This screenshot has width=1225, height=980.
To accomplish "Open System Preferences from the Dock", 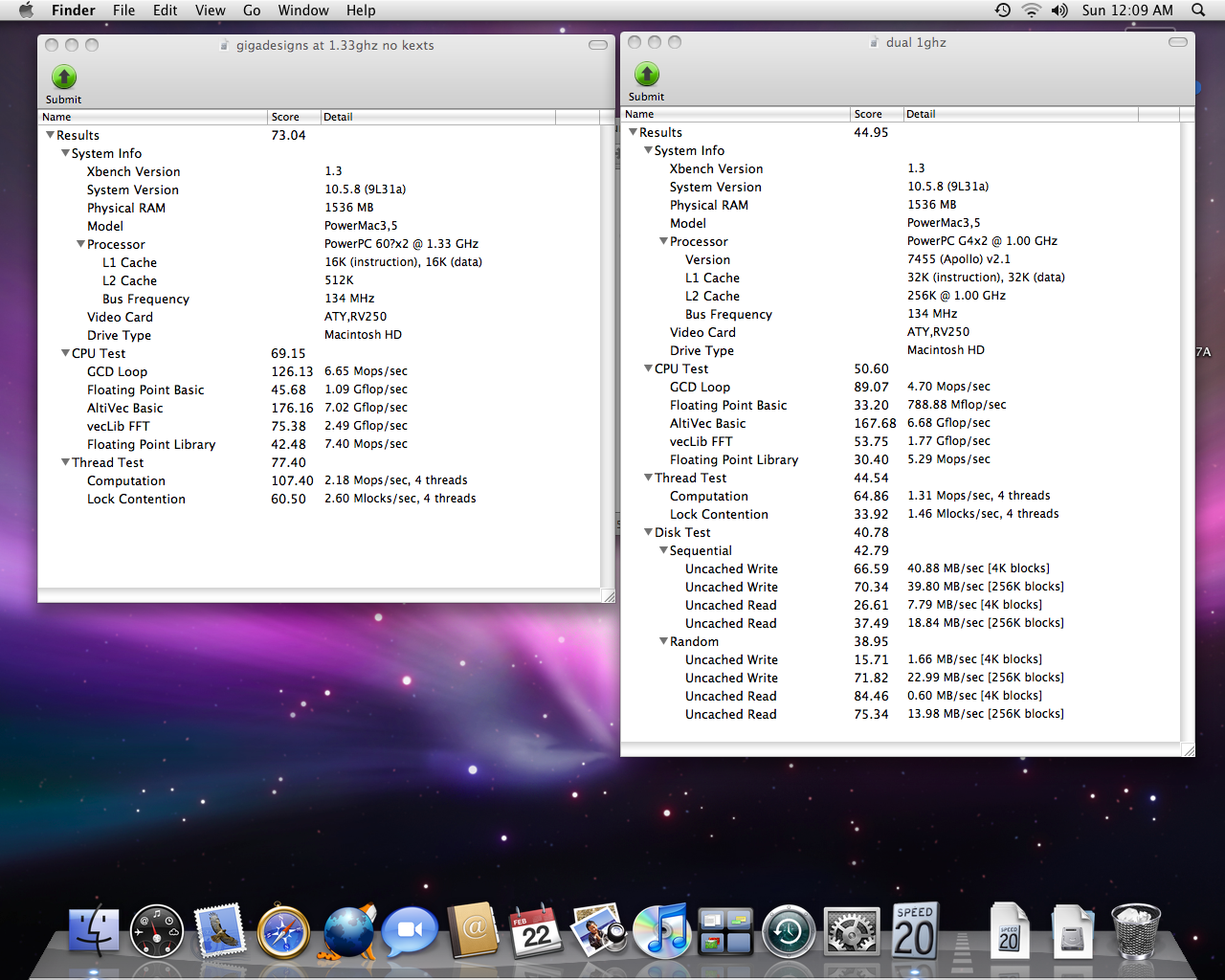I will click(852, 931).
